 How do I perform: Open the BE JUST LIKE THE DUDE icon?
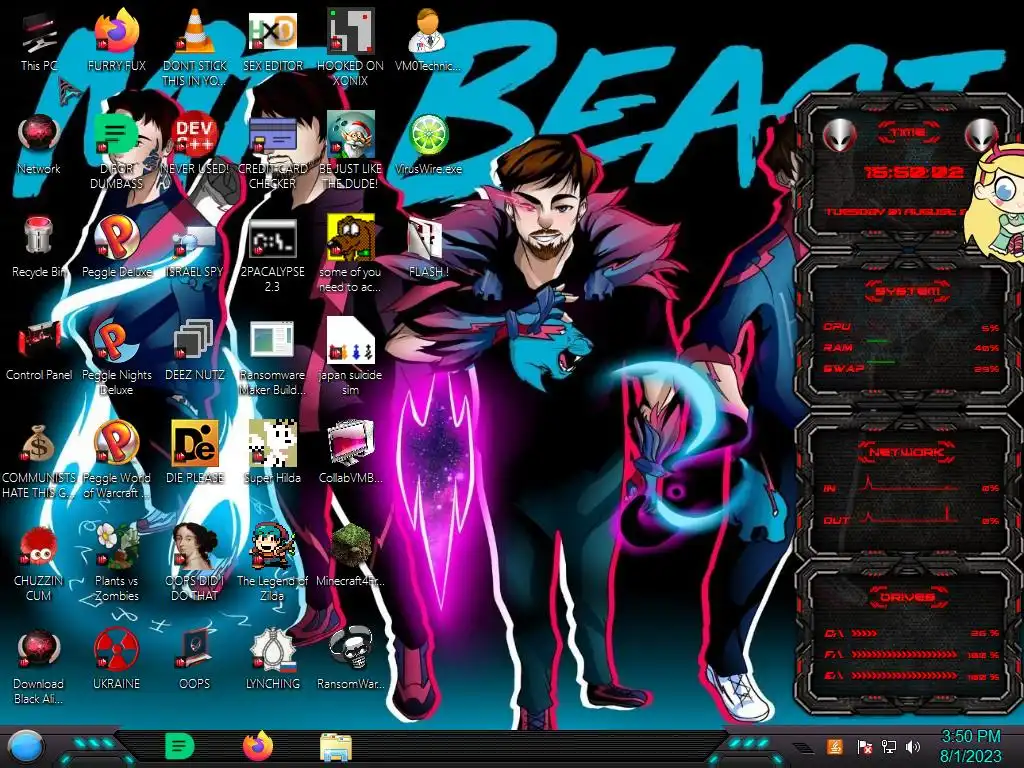click(350, 150)
